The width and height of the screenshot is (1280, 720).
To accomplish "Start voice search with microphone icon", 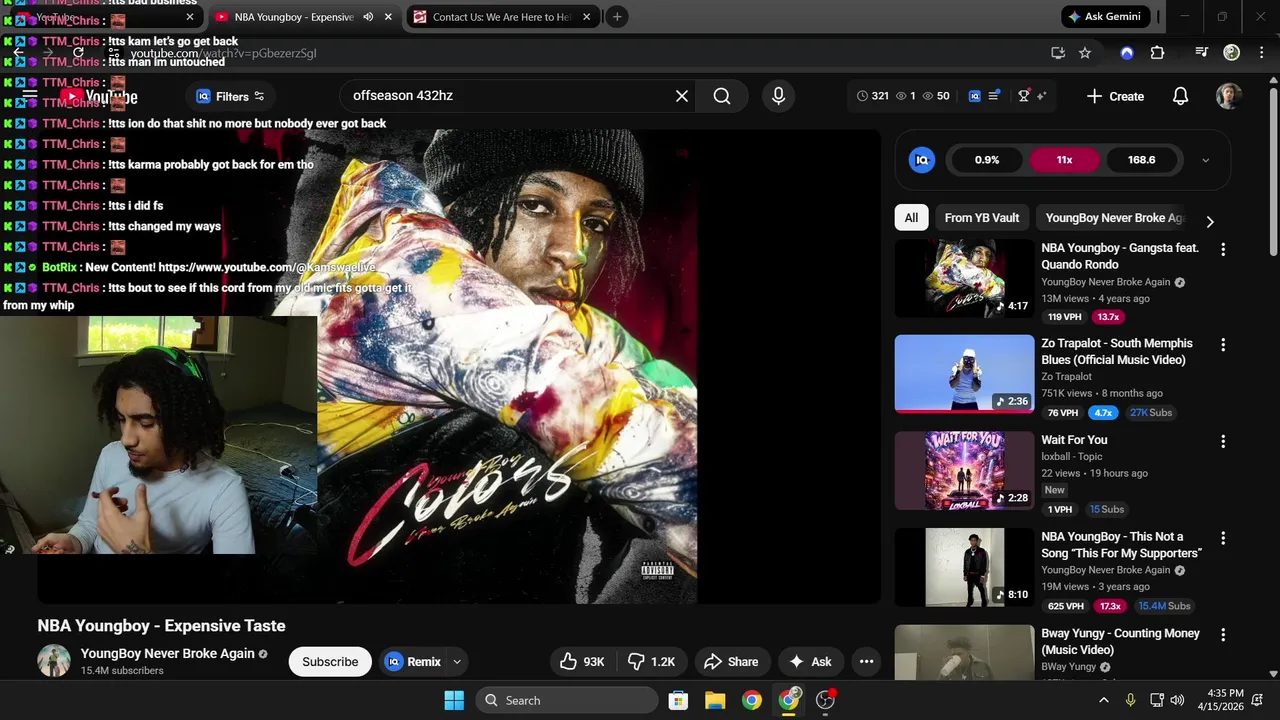I will pos(778,96).
